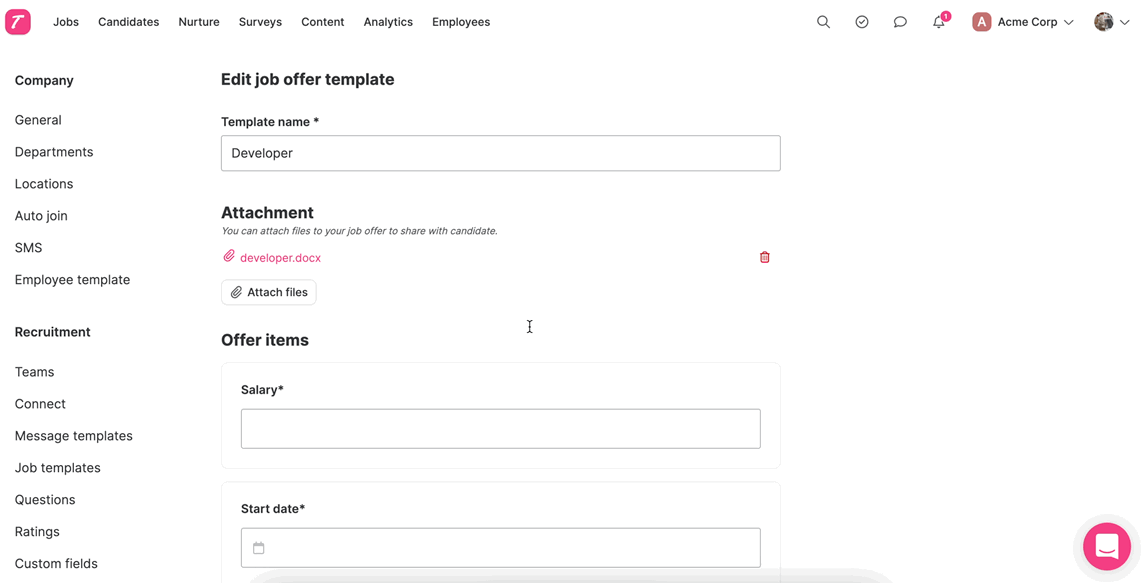Select Custom fields in sidebar
Viewport: 1142px width, 583px height.
56,563
